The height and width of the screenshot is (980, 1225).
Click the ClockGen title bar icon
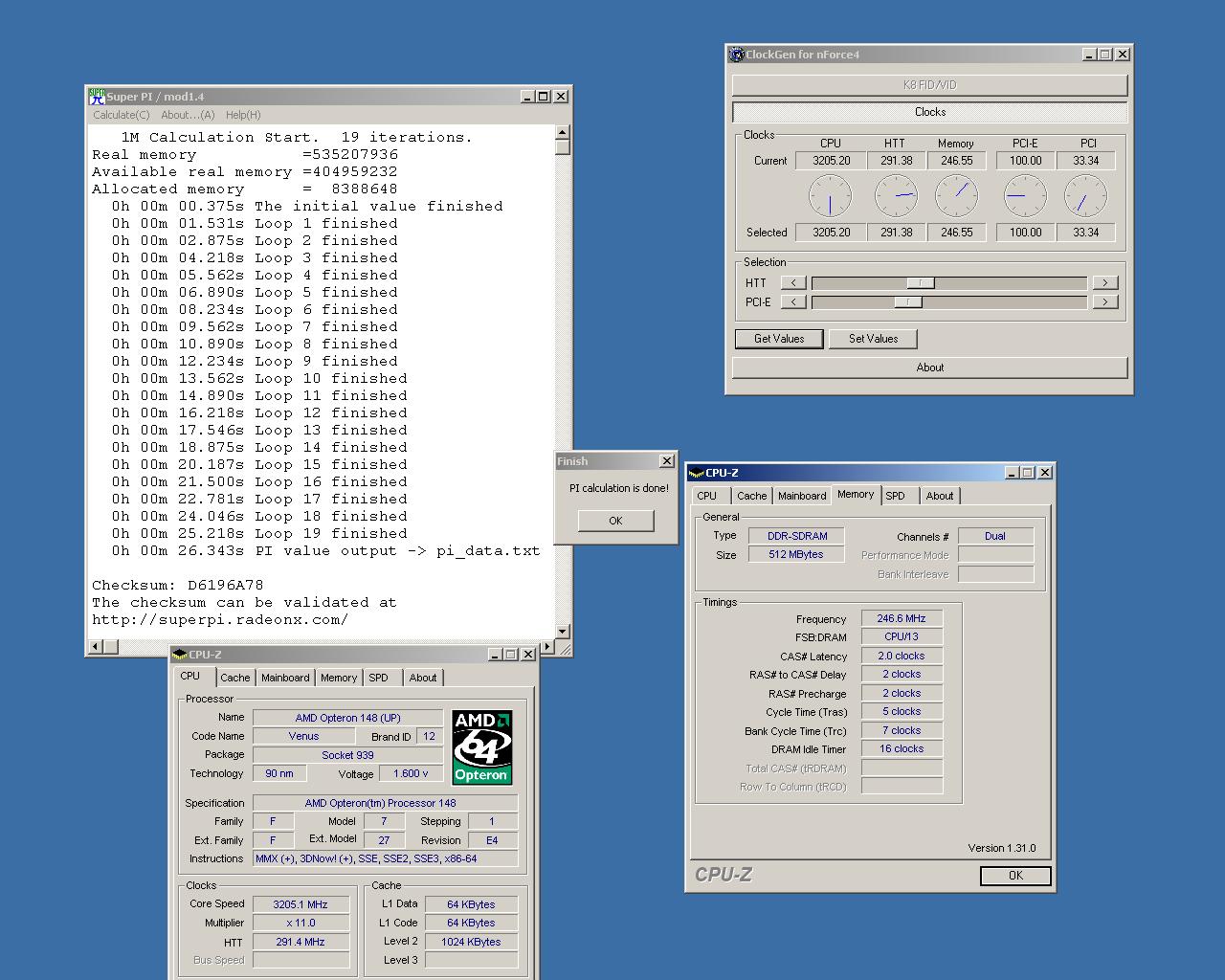coord(737,55)
